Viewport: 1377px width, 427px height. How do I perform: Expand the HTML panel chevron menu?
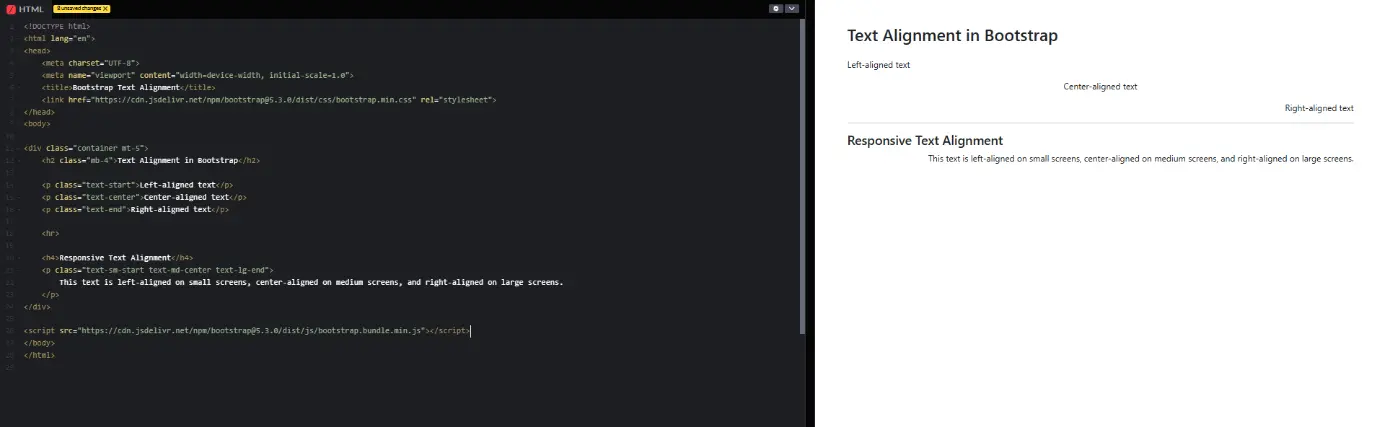(793, 8)
